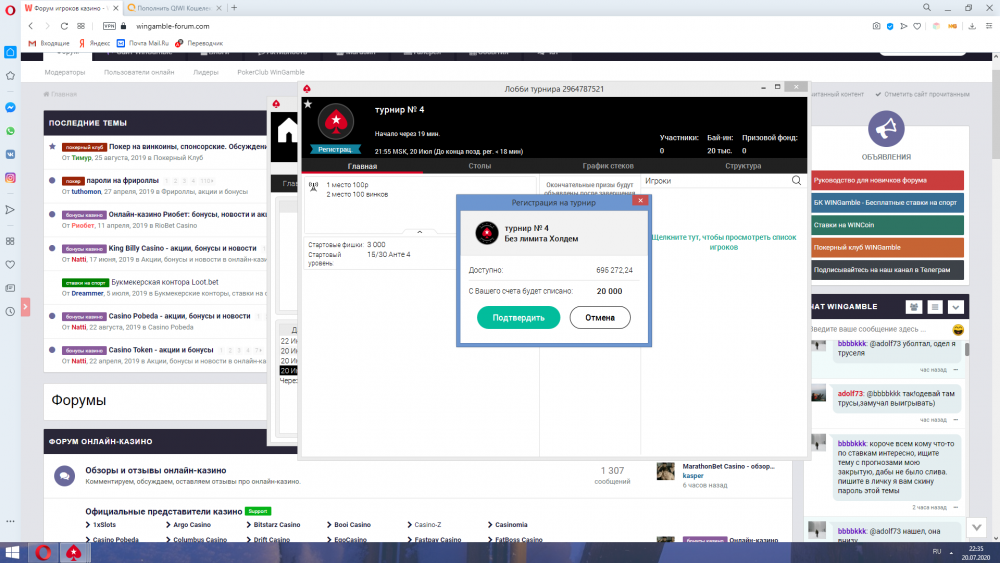This screenshot has height=563, width=1000.
Task: Open Покерный клуб WINGamble announcement link
Action: point(882,247)
